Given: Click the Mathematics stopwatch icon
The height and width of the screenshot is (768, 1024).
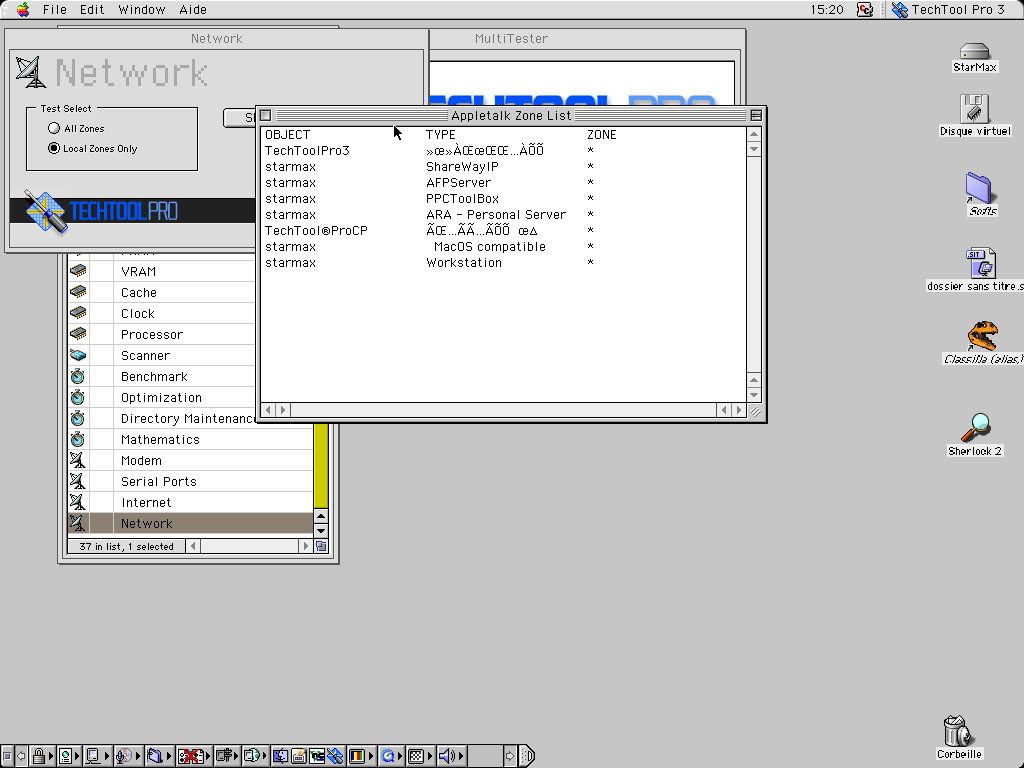Looking at the screenshot, I should tap(78, 439).
